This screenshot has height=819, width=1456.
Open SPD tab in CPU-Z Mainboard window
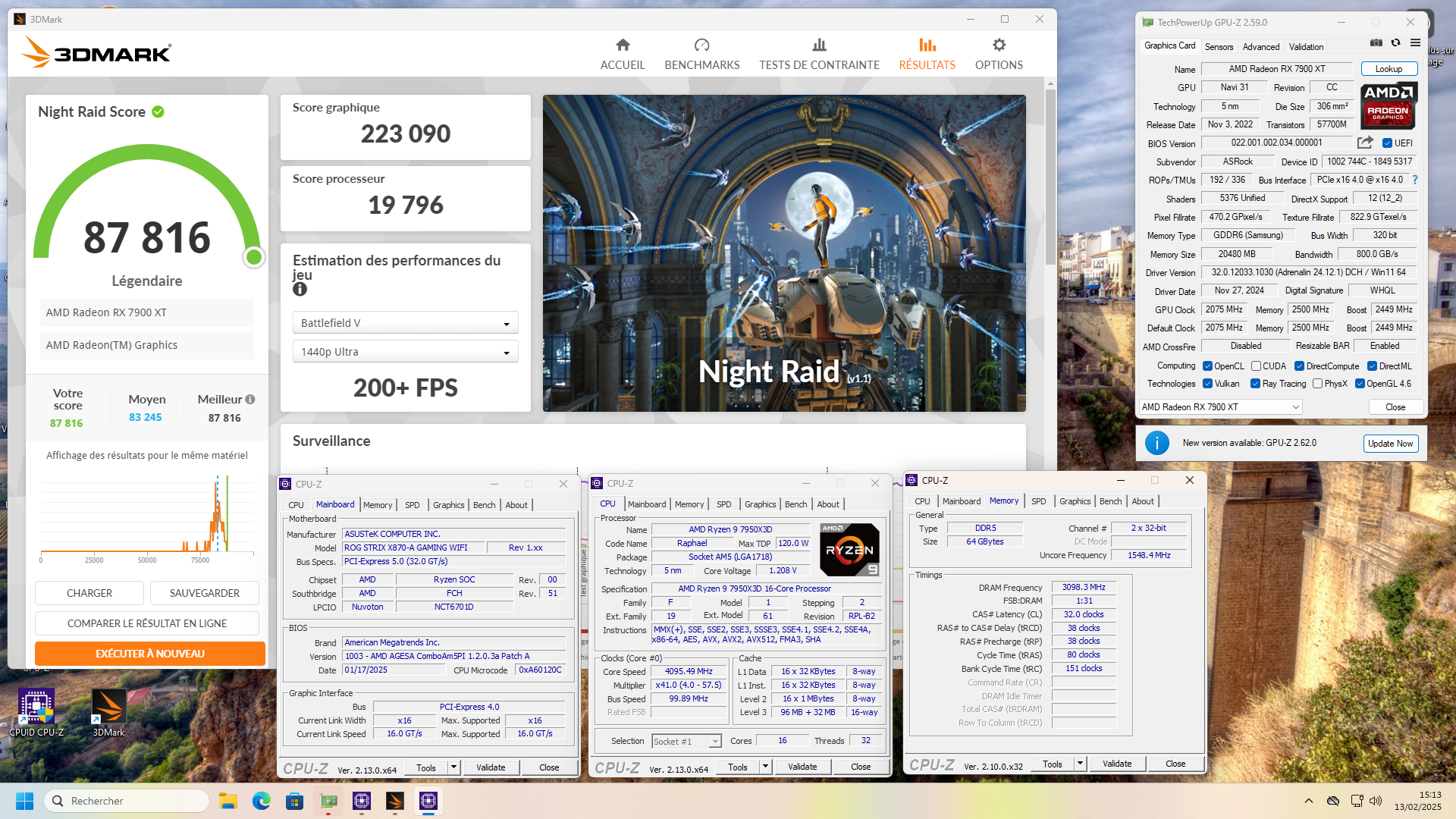click(412, 505)
